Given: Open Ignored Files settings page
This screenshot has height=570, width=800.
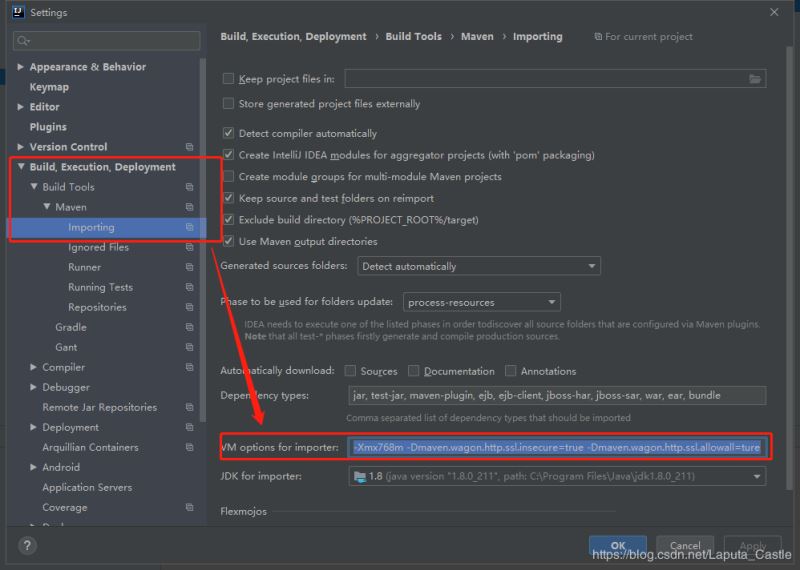Looking at the screenshot, I should [98, 247].
